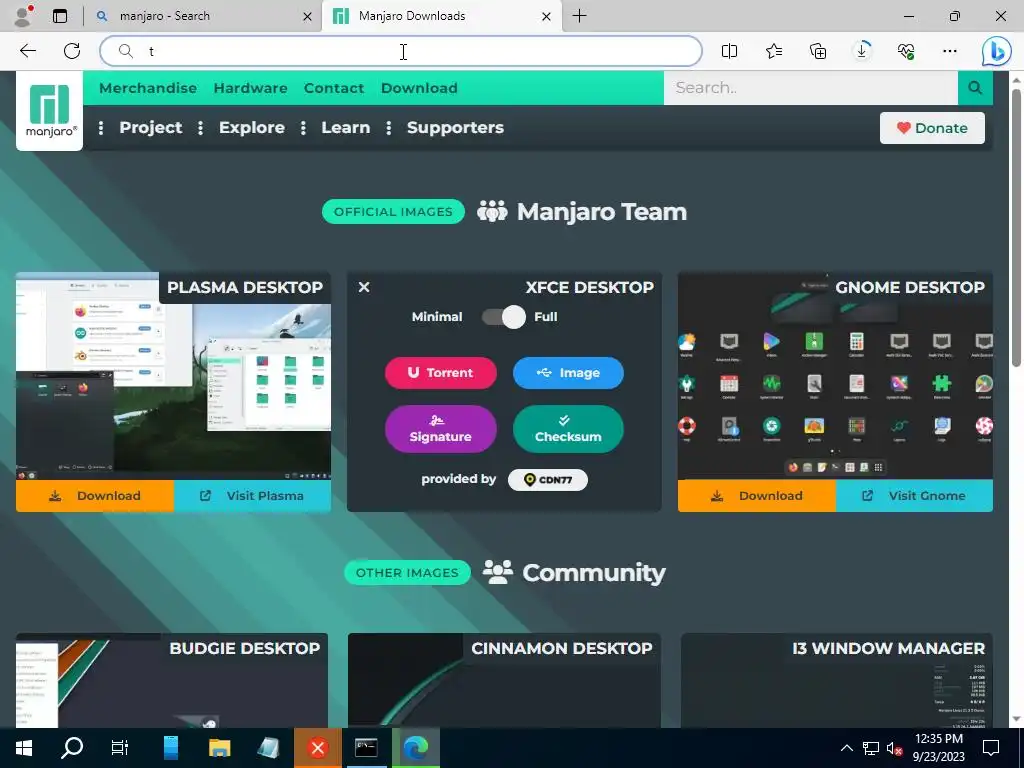Click the page vertical scrollbar thumb

pyautogui.click(x=1016, y=227)
